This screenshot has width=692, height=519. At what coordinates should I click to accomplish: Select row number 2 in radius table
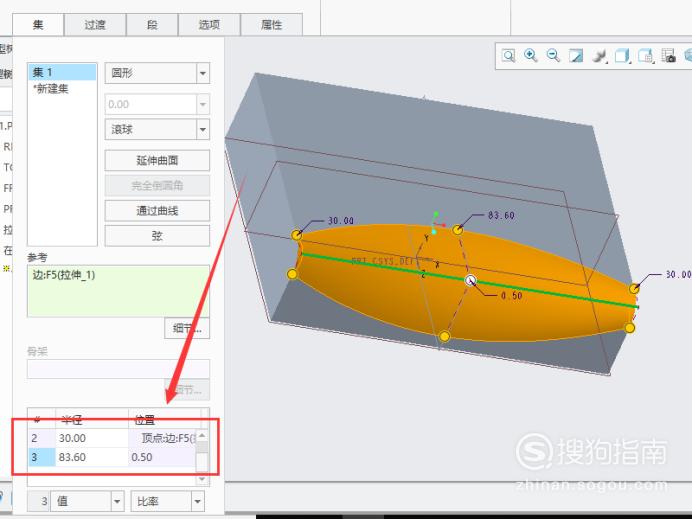coord(41,438)
